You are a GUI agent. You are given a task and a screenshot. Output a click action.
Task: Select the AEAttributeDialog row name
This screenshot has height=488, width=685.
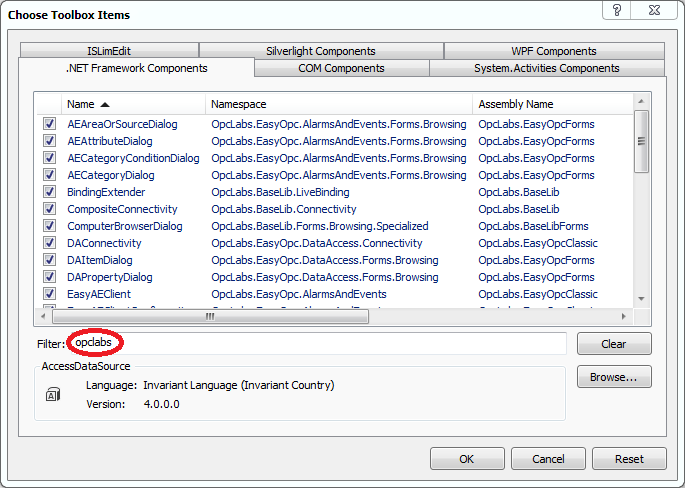click(110, 141)
